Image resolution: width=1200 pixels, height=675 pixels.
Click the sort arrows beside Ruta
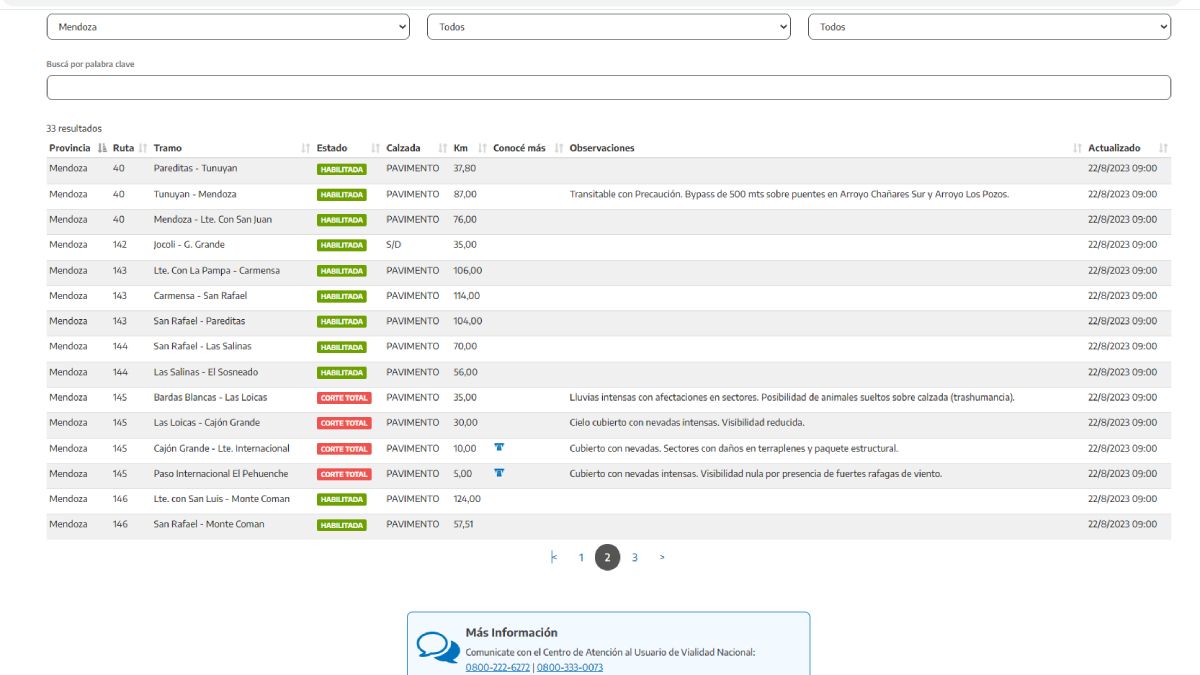[x=142, y=148]
